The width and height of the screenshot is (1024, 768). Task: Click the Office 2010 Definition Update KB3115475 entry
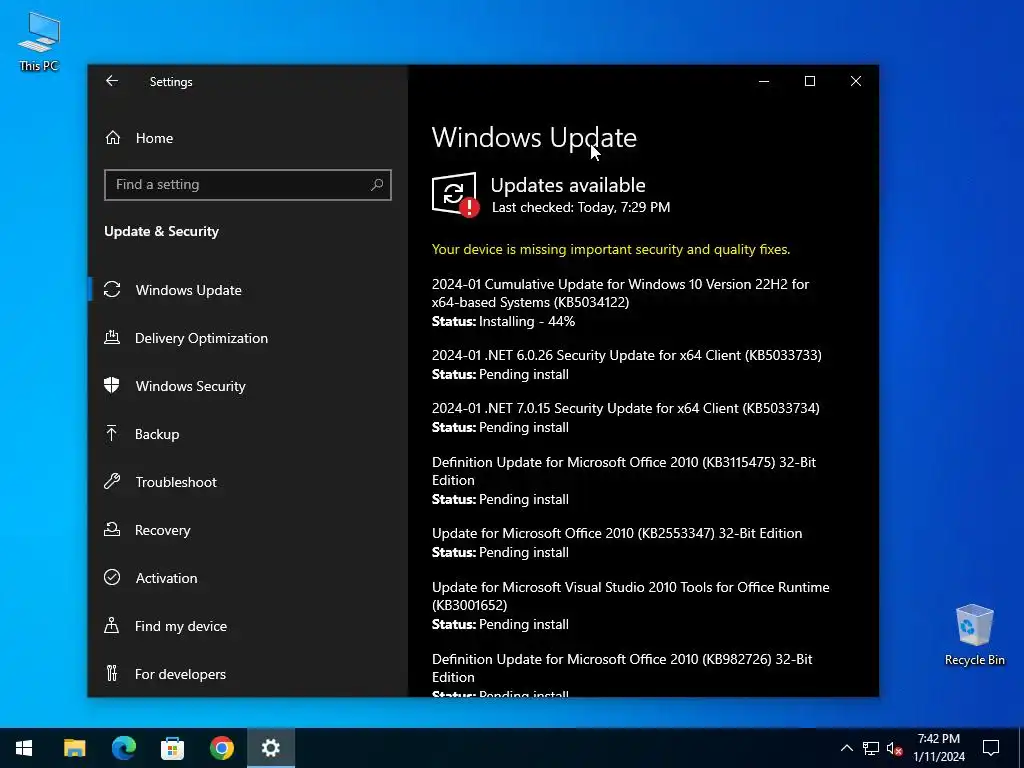coord(624,480)
